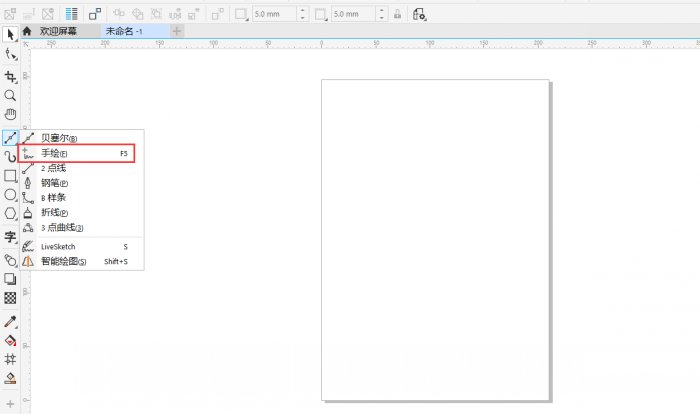Select the Rectangle tool
Screen dimensions: 700x414
pos(10,176)
